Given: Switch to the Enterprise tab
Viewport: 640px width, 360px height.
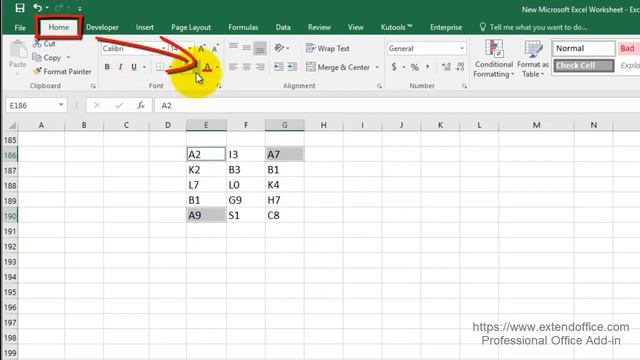Looking at the screenshot, I should [446, 27].
